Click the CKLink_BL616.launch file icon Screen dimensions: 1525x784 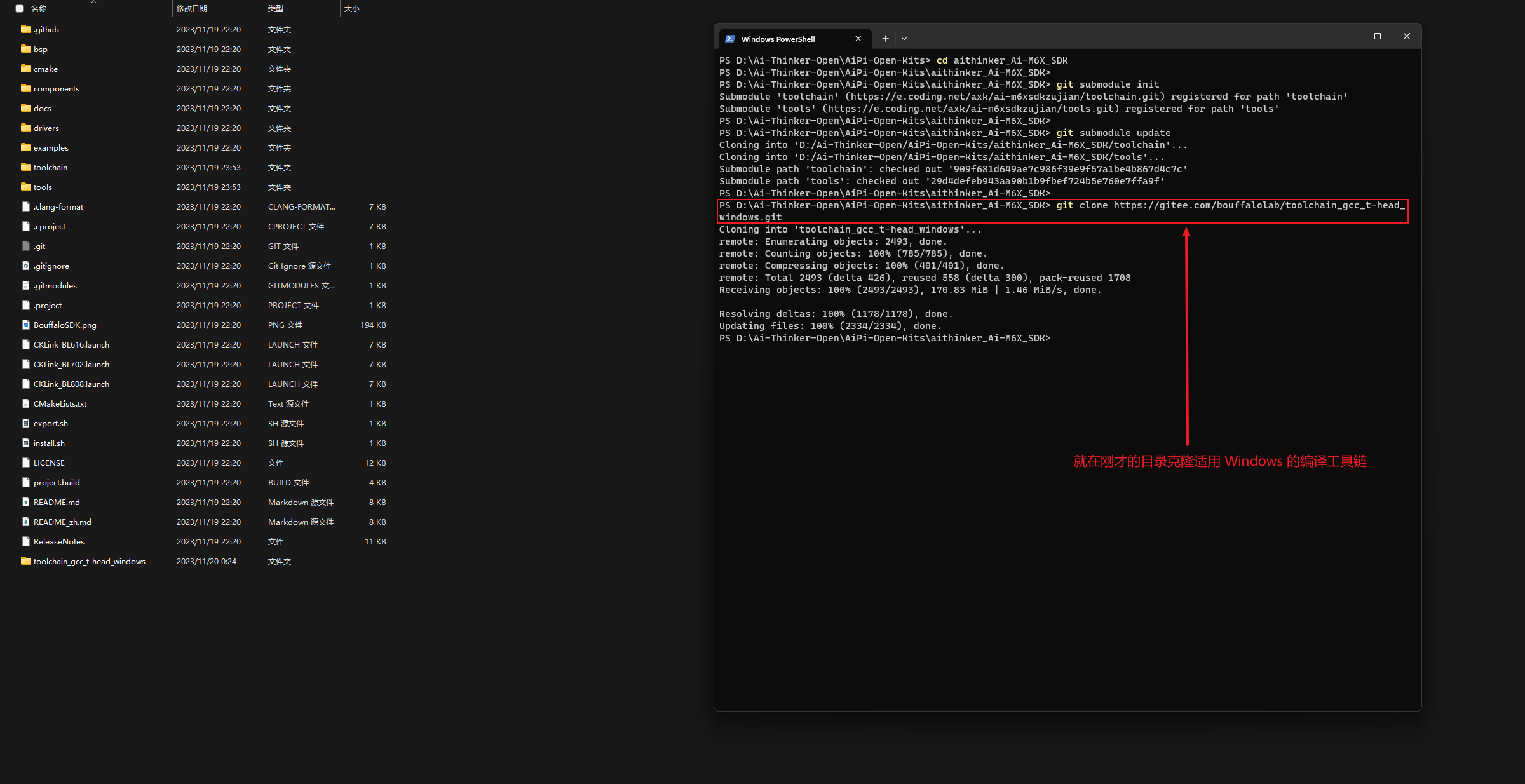point(25,344)
